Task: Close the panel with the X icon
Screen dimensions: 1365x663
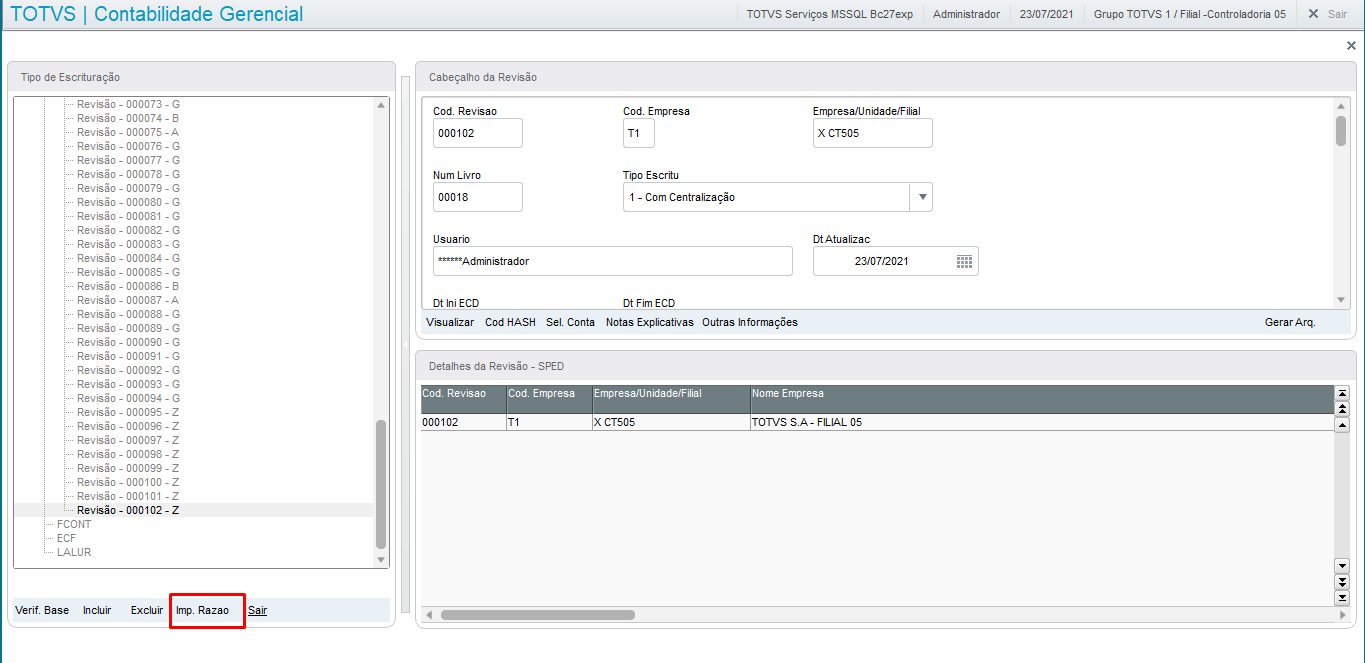Action: point(1351,46)
